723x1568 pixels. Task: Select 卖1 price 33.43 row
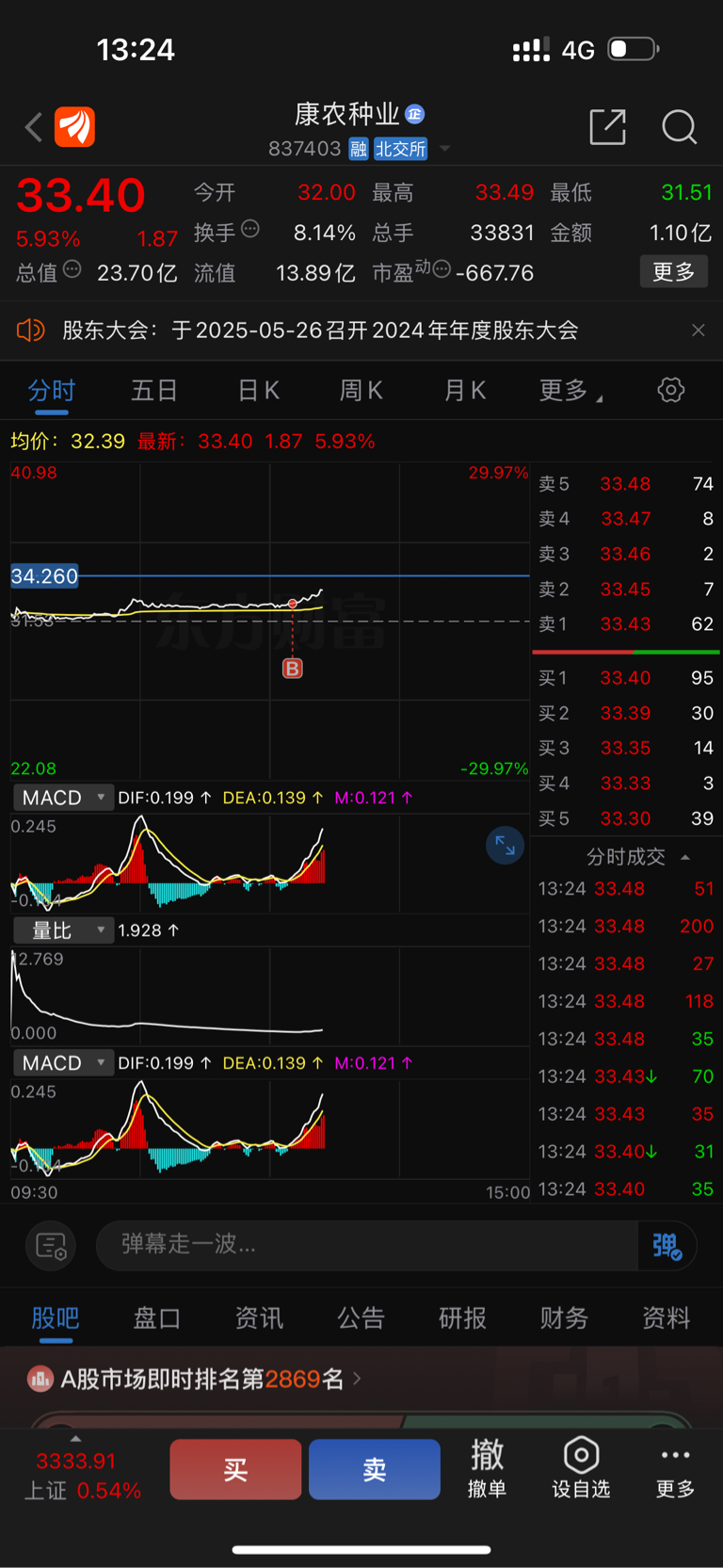pos(626,623)
